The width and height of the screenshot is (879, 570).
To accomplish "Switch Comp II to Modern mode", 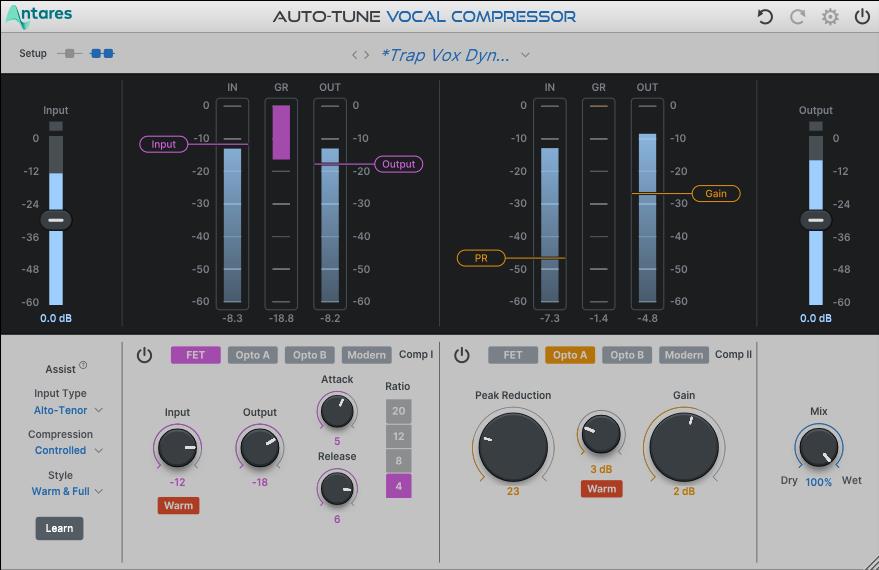I will [683, 355].
